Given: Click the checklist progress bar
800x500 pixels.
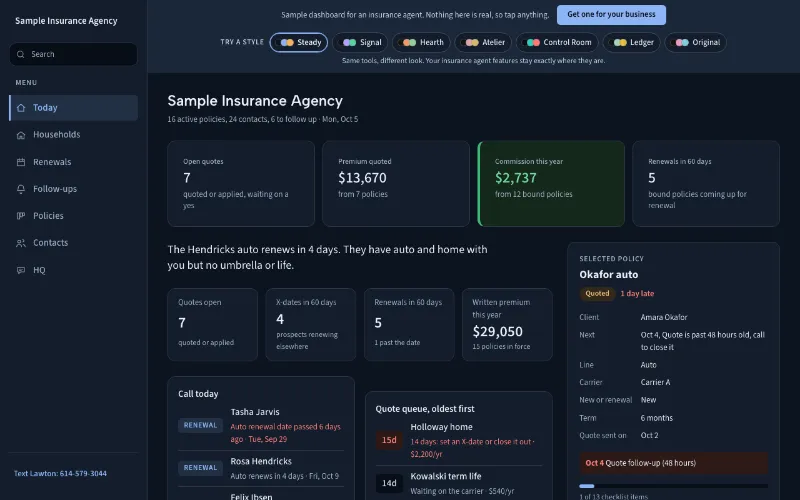Looking at the screenshot, I should click(673, 486).
